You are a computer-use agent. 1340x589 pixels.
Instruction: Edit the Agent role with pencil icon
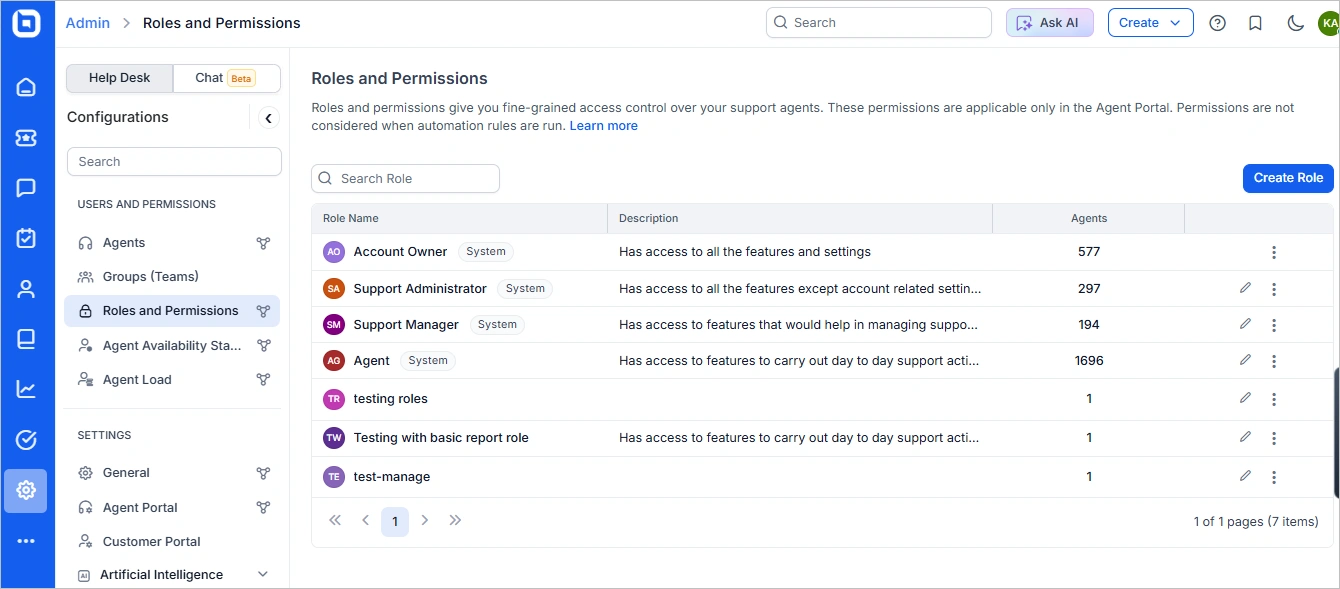pos(1245,360)
